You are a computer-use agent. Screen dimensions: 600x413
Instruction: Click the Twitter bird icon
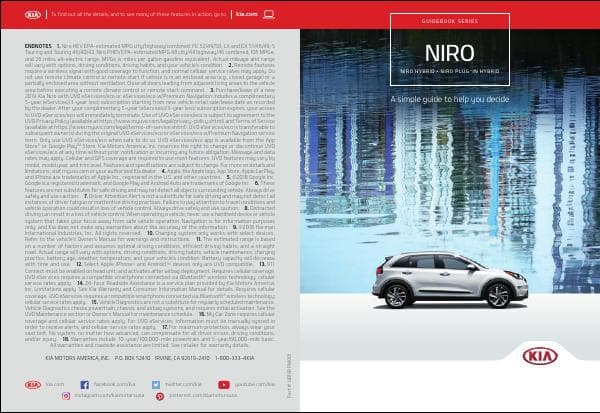[156, 385]
